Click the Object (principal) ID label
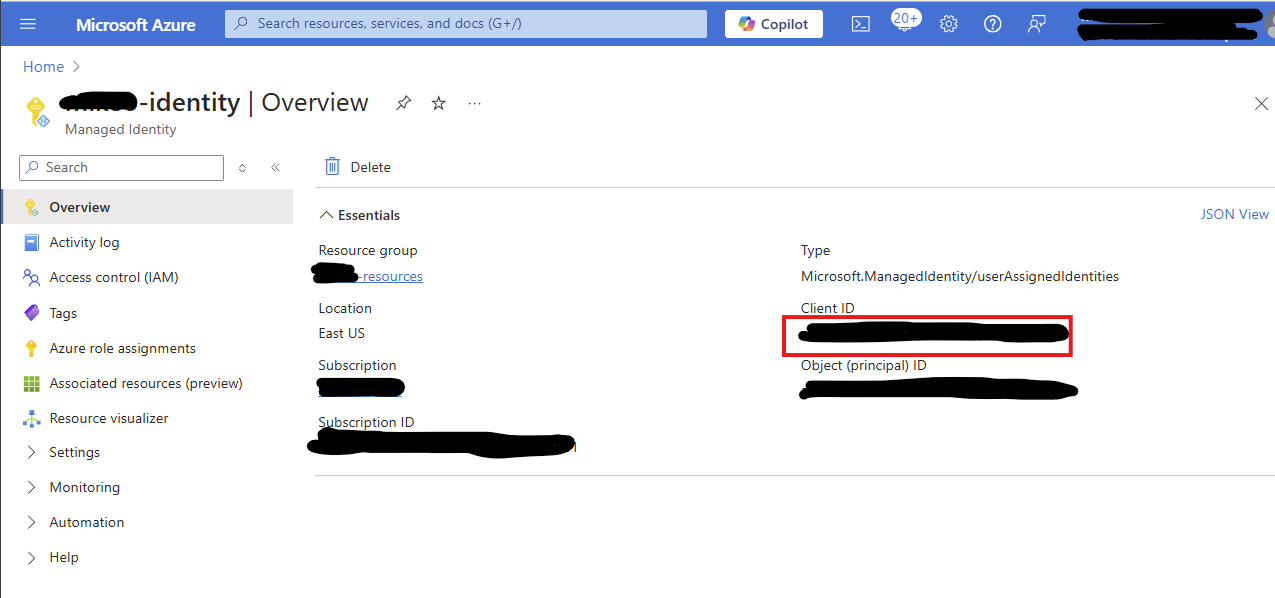 [x=864, y=365]
